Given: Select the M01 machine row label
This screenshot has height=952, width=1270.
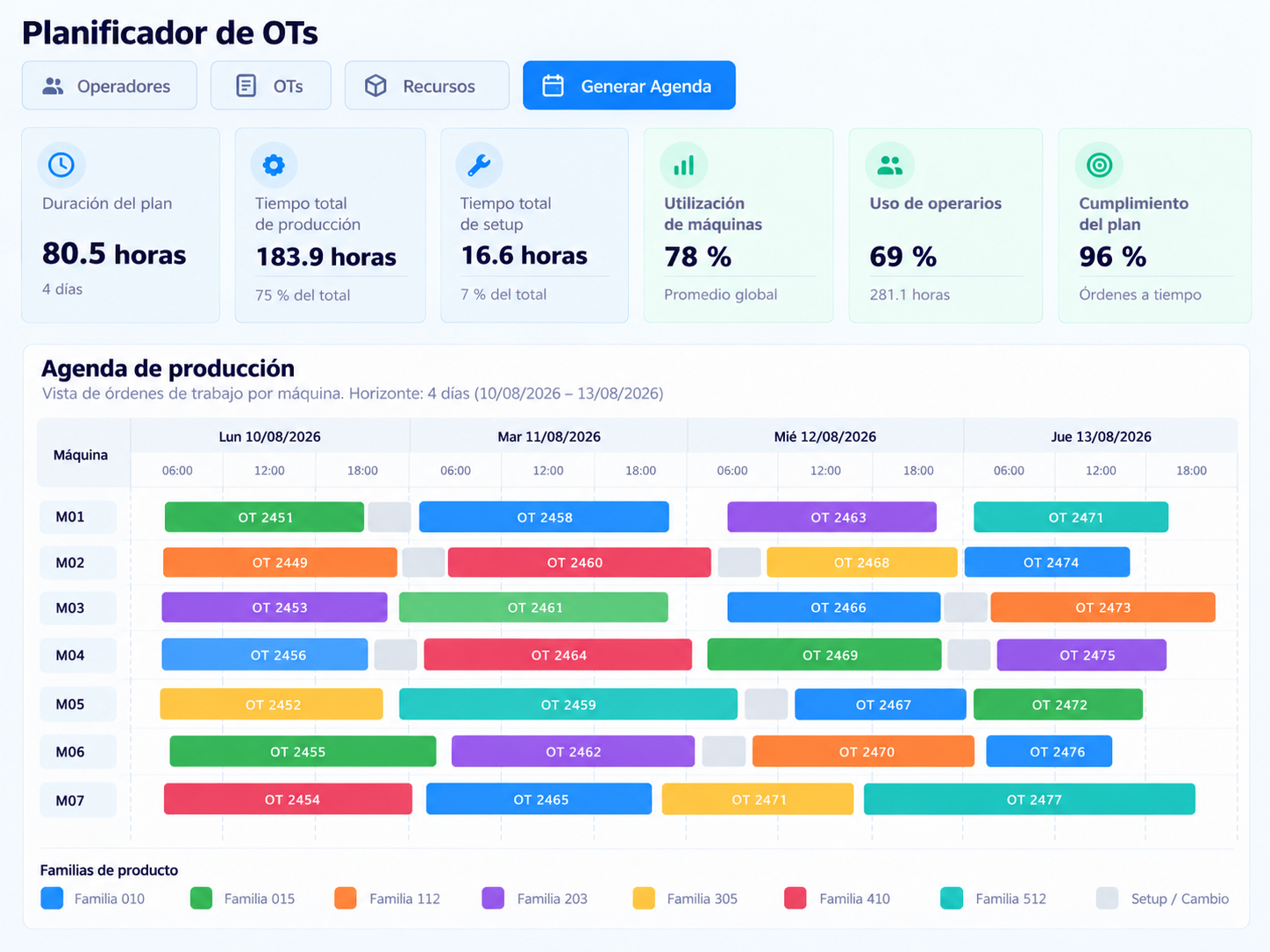Looking at the screenshot, I should click(78, 517).
